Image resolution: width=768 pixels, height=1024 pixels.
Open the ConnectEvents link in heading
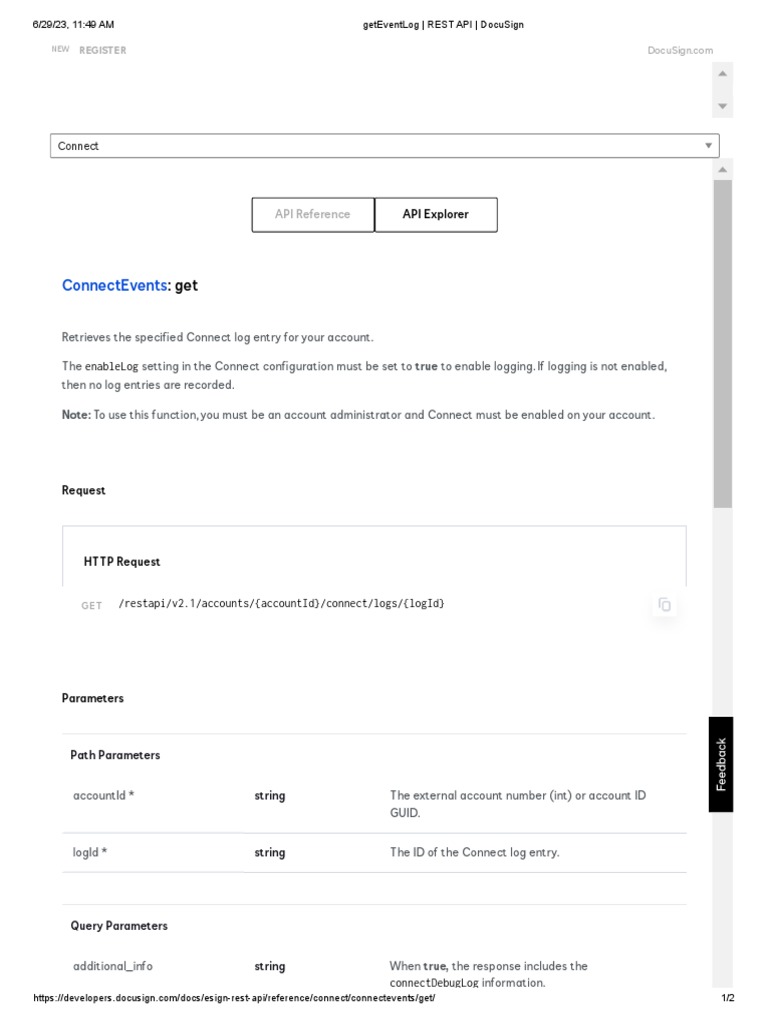click(x=114, y=285)
